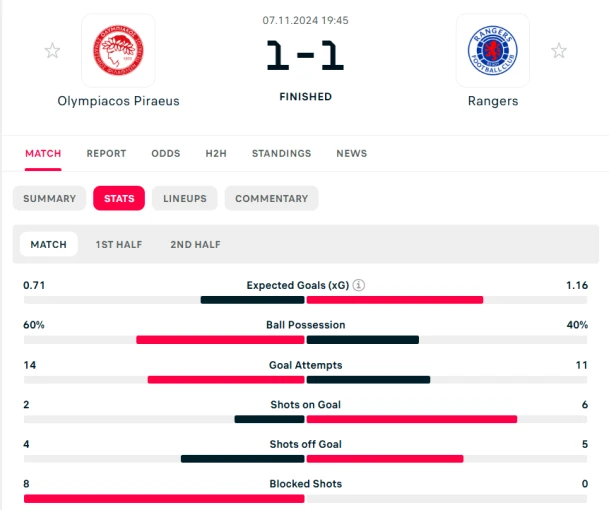The image size is (609, 510).
Task: Show the LINEUPS section
Action: coord(184,198)
